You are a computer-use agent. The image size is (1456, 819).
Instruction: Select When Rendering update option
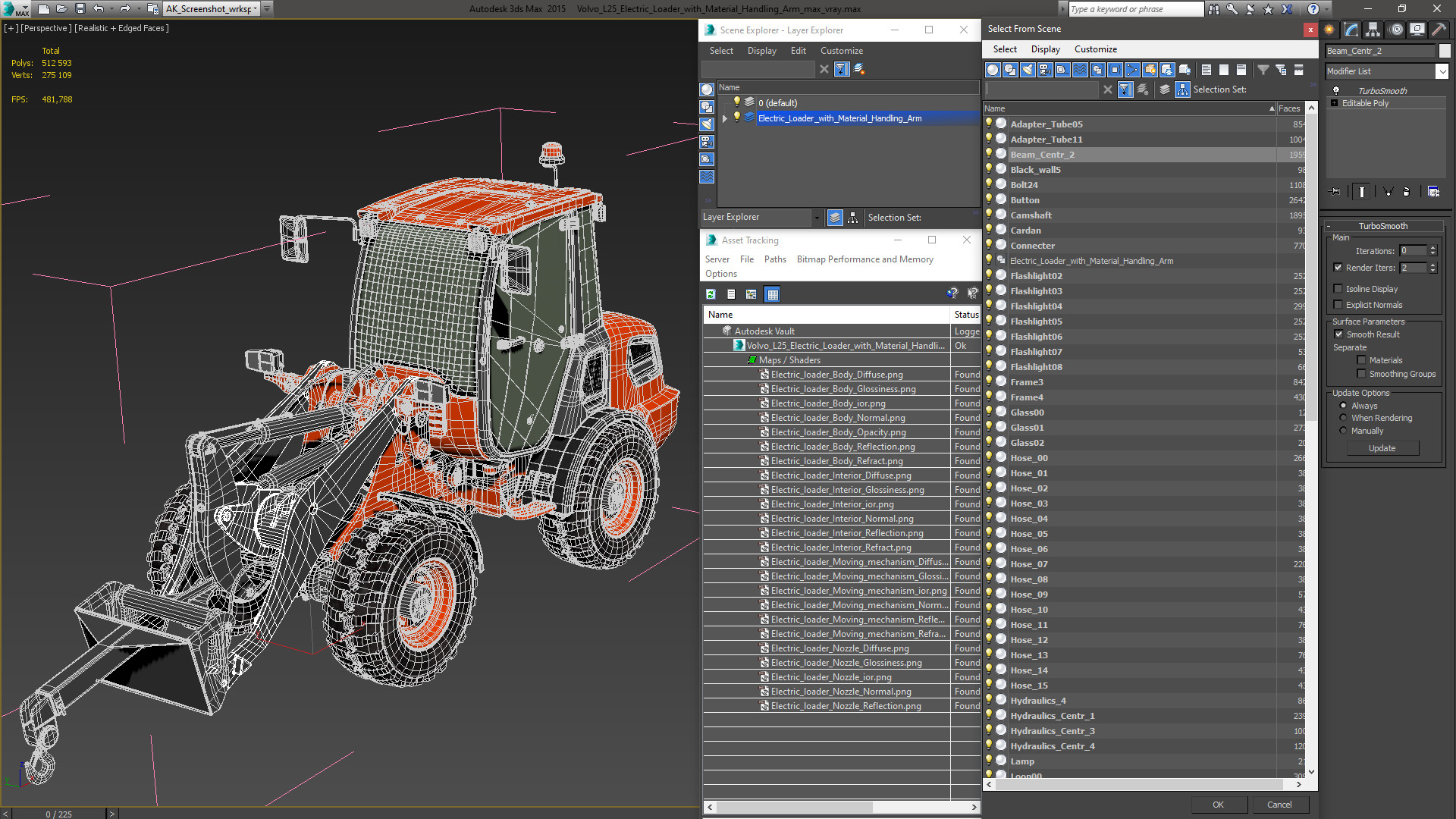[1343, 418]
